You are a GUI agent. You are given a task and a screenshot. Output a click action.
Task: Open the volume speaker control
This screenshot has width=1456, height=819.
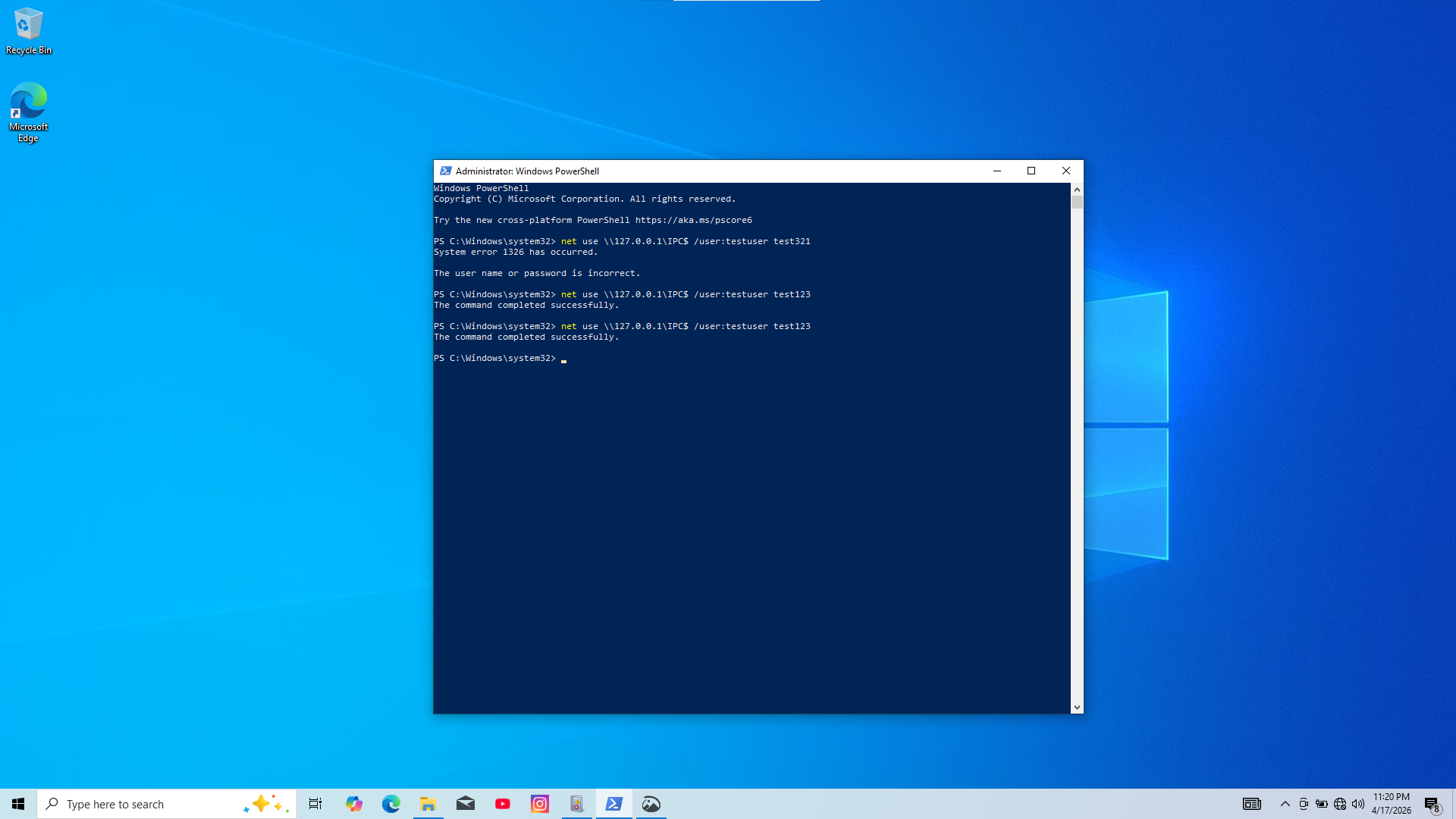click(1358, 804)
